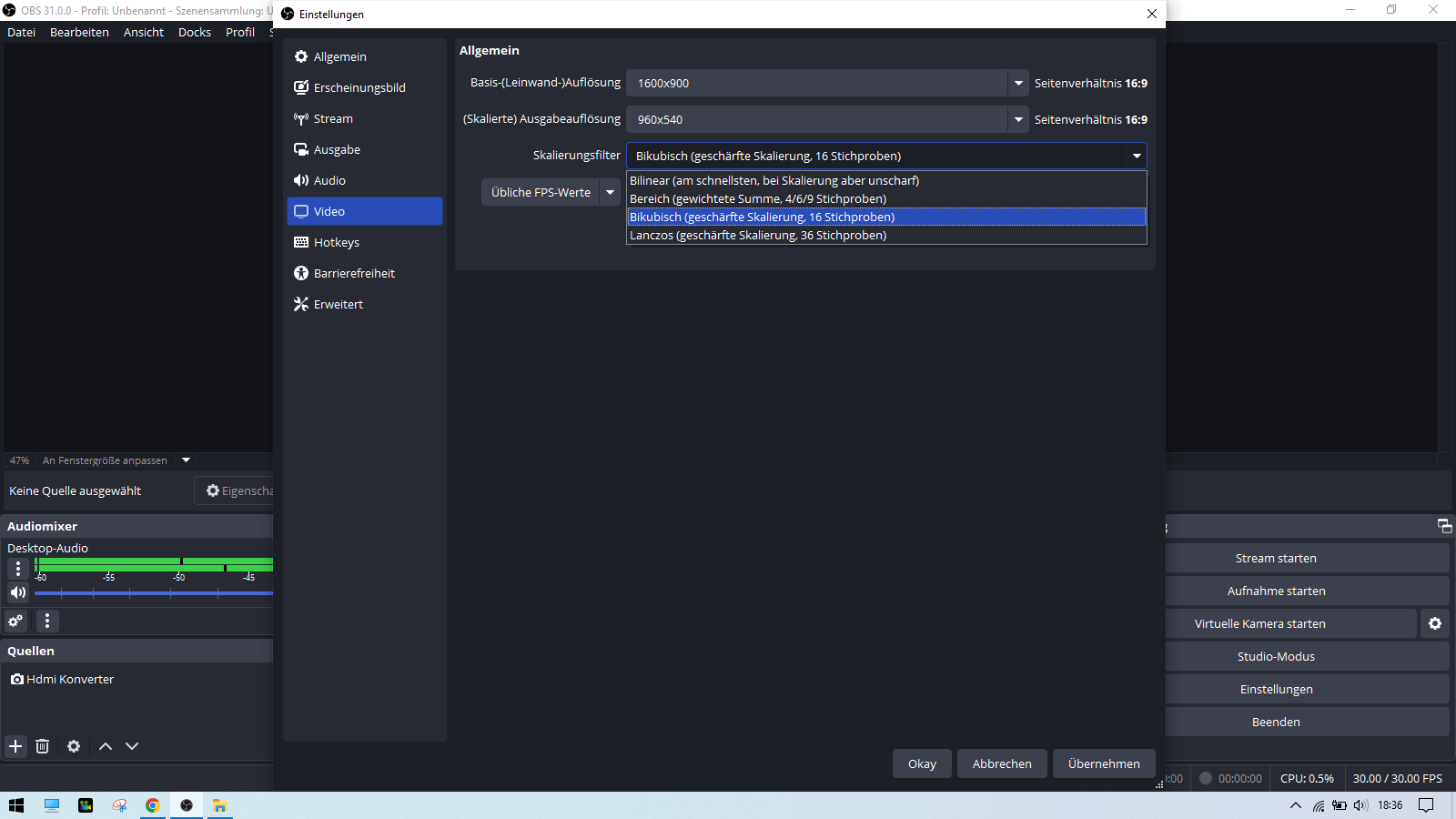The height and width of the screenshot is (819, 1456).
Task: Close the Einstellungen dialog
Action: pyautogui.click(x=1151, y=14)
